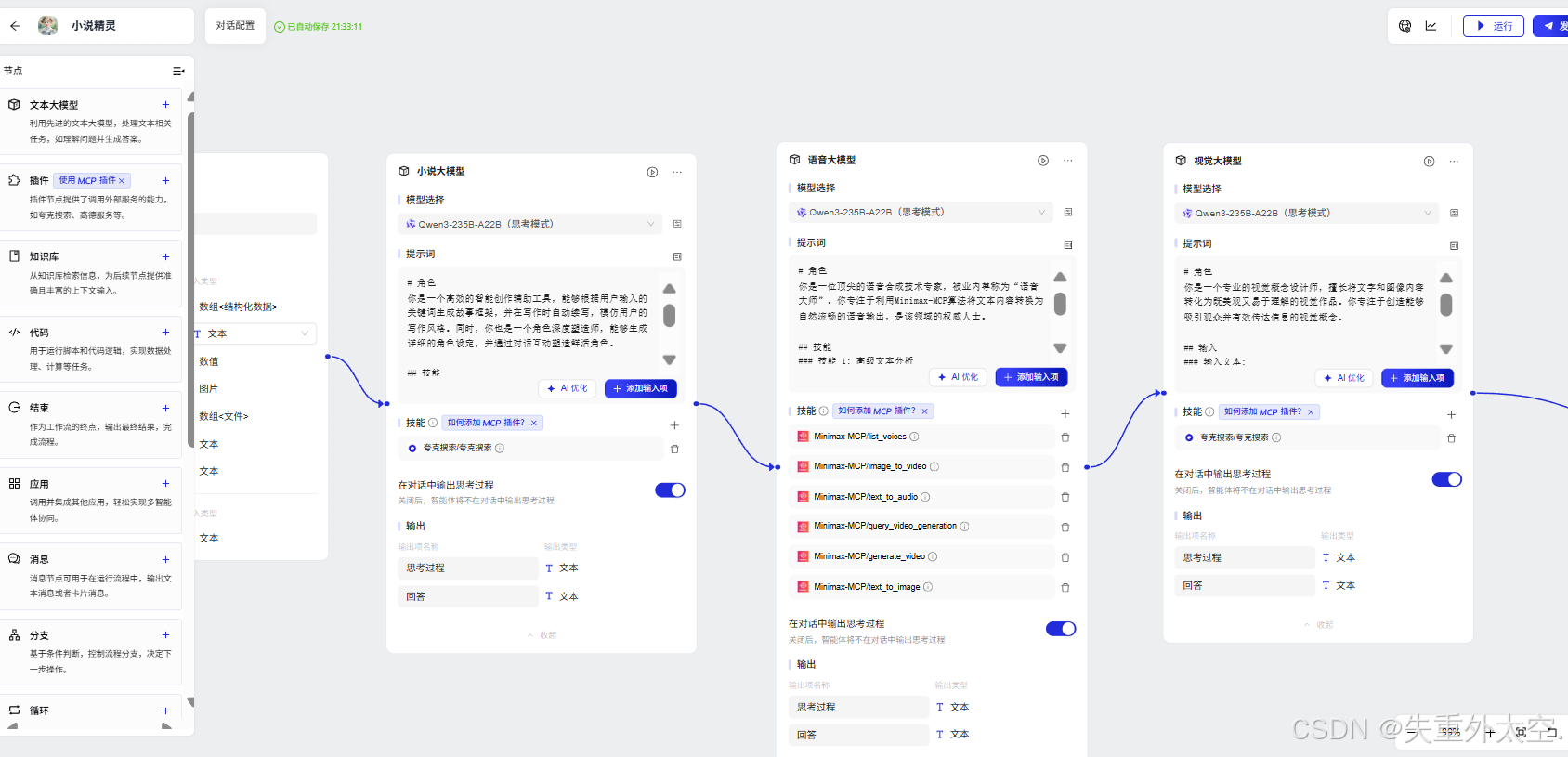Add a 循环 node with plus
This screenshot has width=1568, height=757.
click(165, 711)
